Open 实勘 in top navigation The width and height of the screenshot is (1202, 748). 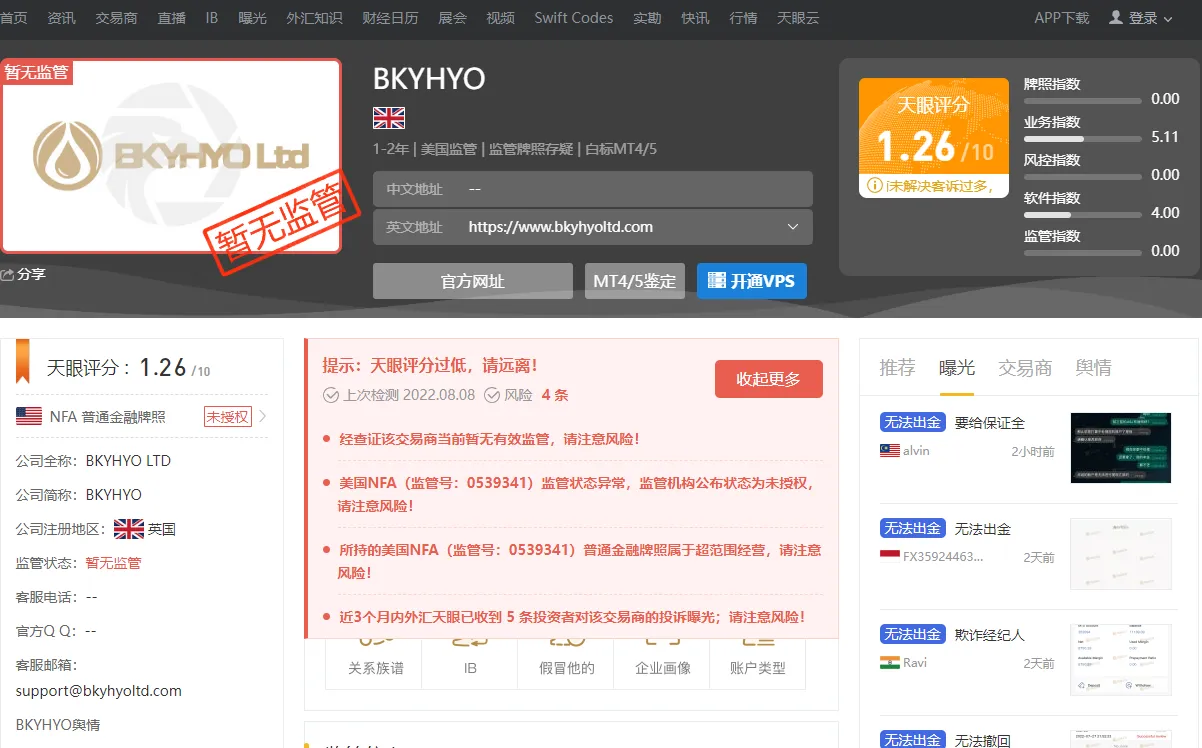(x=647, y=18)
